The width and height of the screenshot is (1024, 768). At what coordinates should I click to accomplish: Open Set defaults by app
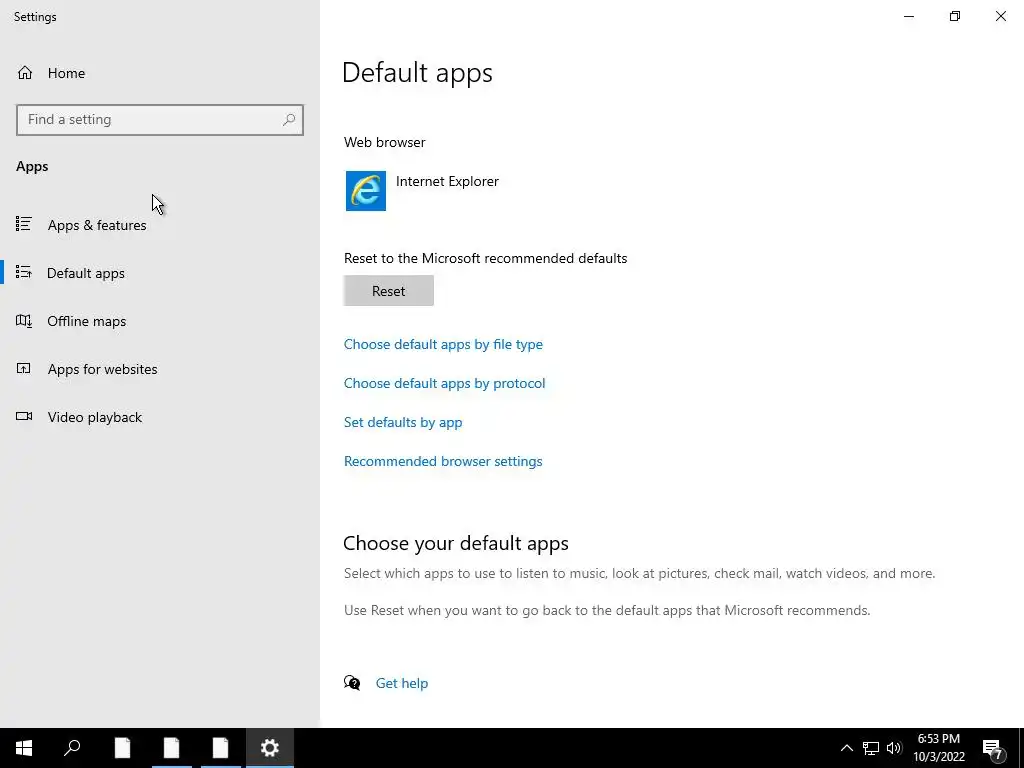click(403, 422)
